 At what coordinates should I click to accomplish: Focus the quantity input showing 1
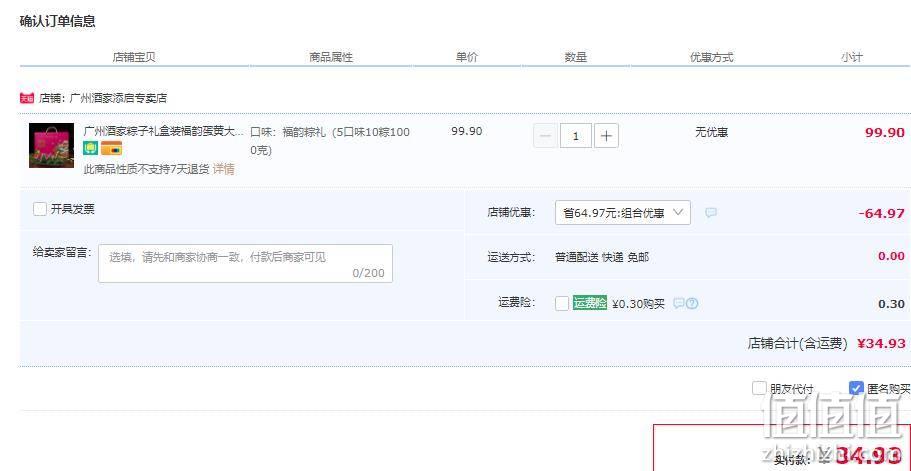(x=576, y=136)
